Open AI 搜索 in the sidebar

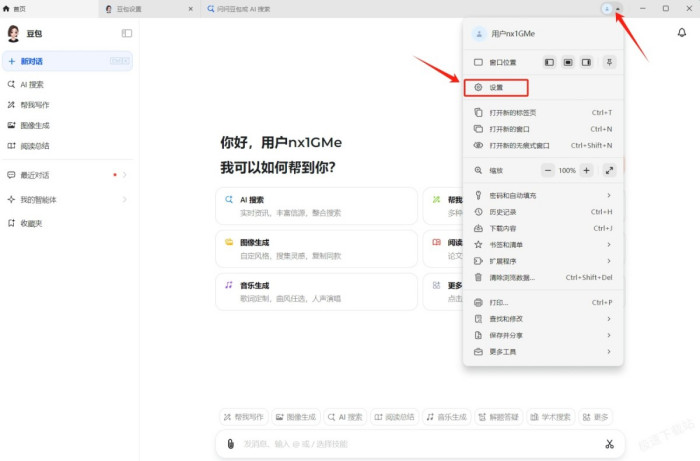pos(67,84)
